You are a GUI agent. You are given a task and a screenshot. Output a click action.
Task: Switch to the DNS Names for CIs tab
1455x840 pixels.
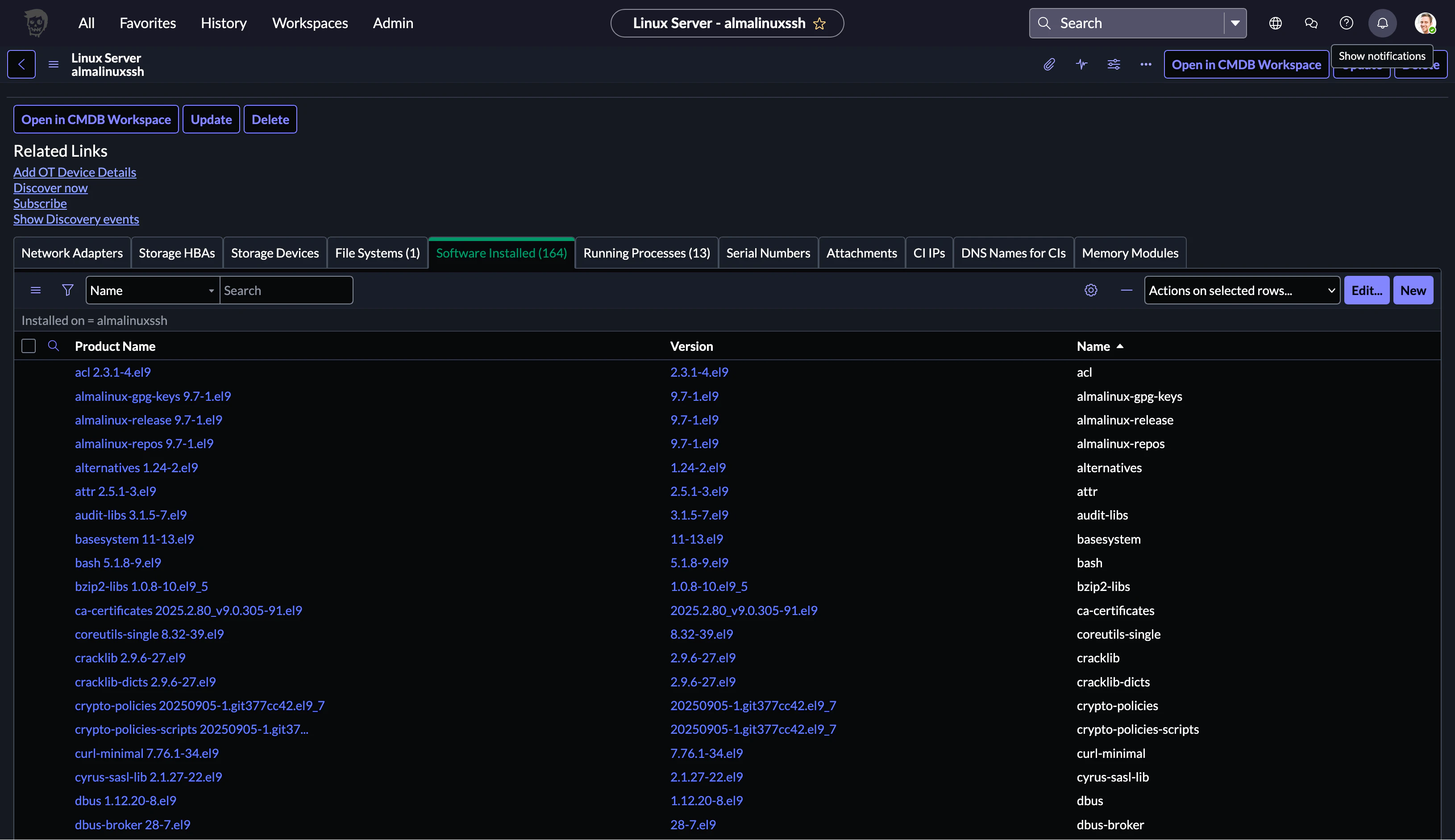[1014, 253]
